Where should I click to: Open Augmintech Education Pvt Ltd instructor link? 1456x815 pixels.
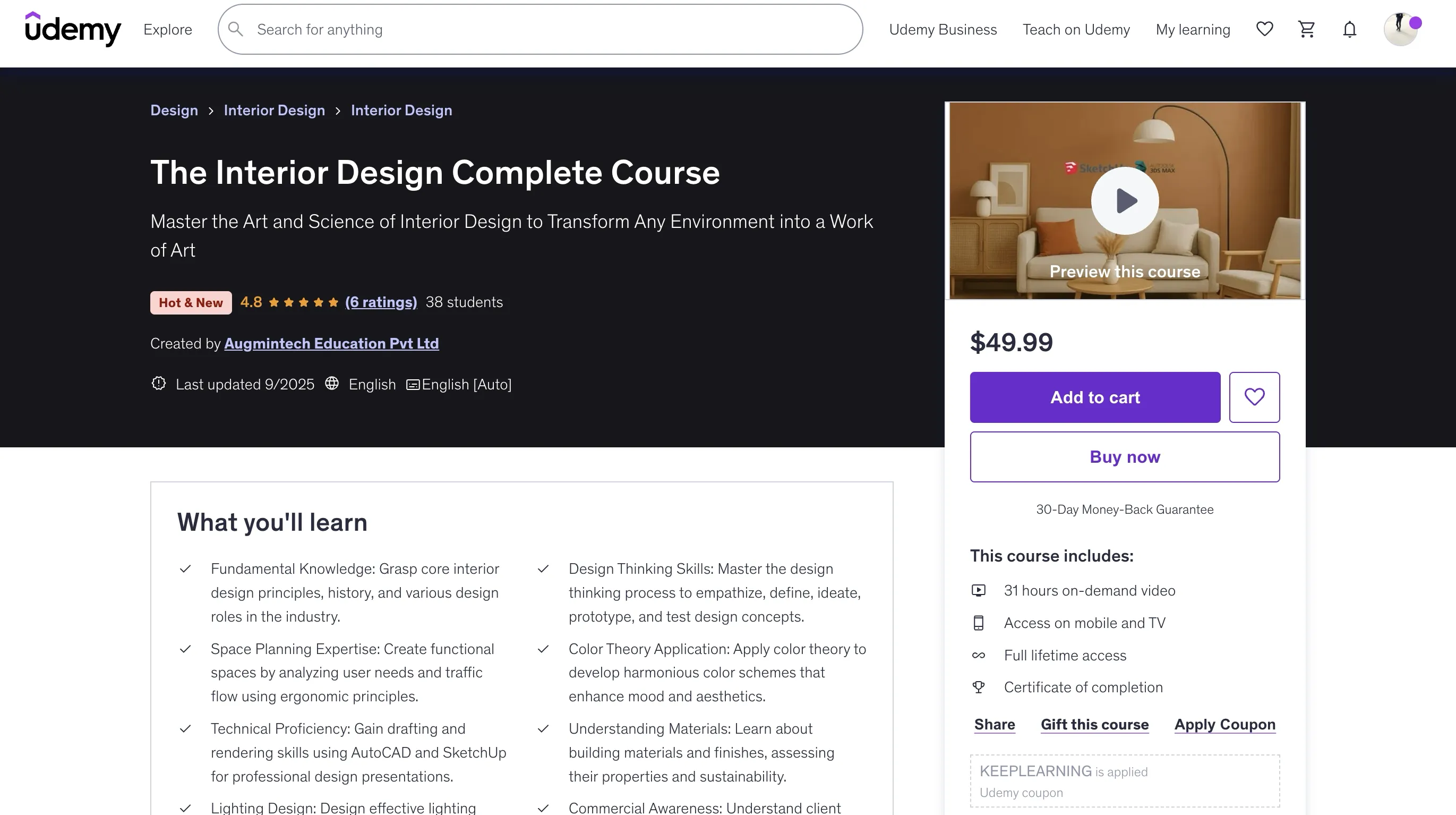click(331, 343)
